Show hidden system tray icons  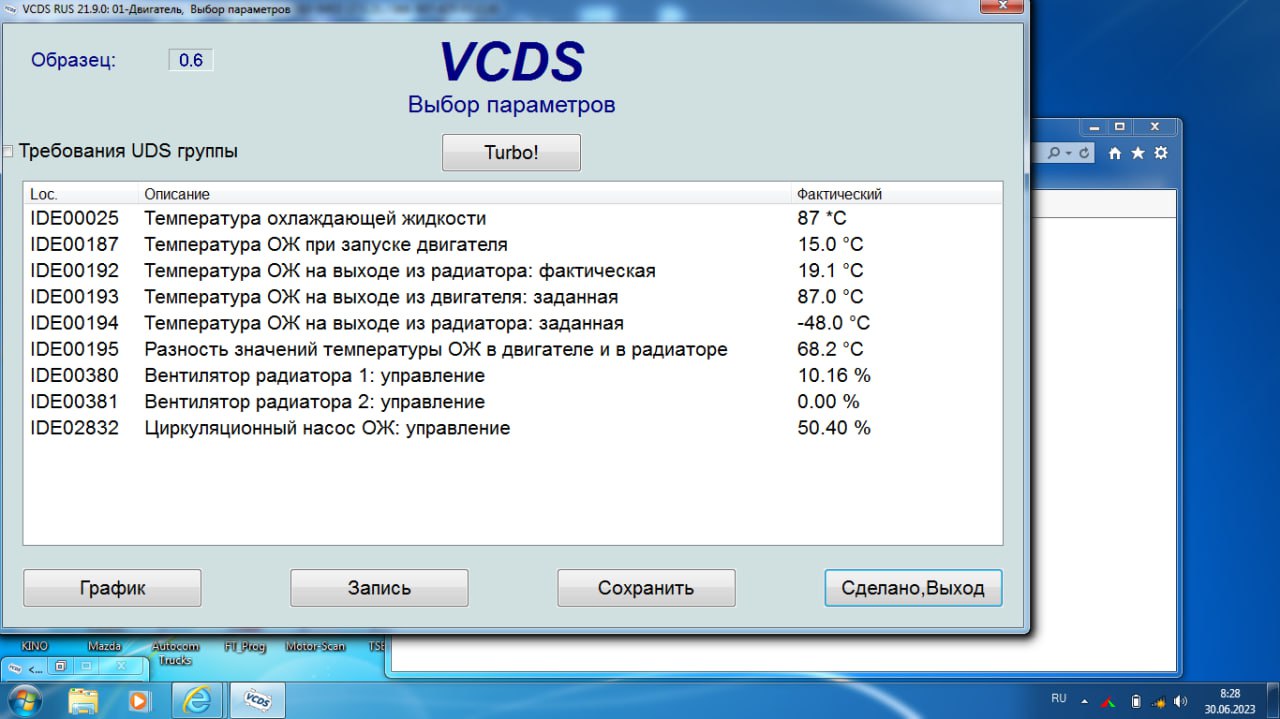pos(1085,700)
